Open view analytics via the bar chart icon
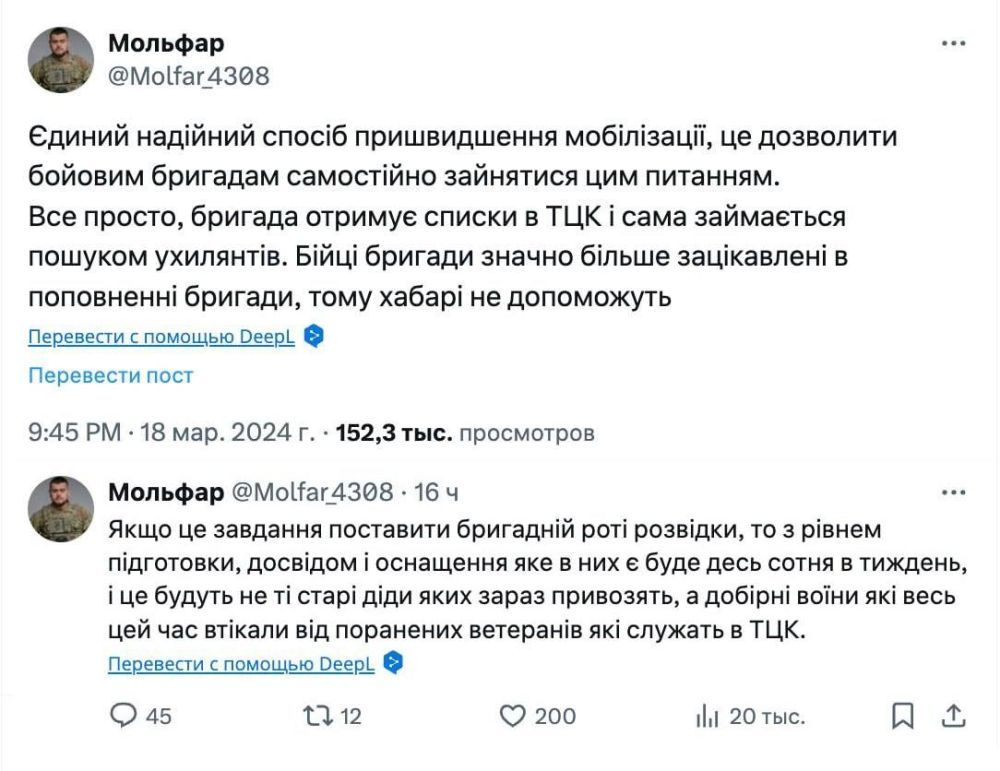 pos(707,716)
